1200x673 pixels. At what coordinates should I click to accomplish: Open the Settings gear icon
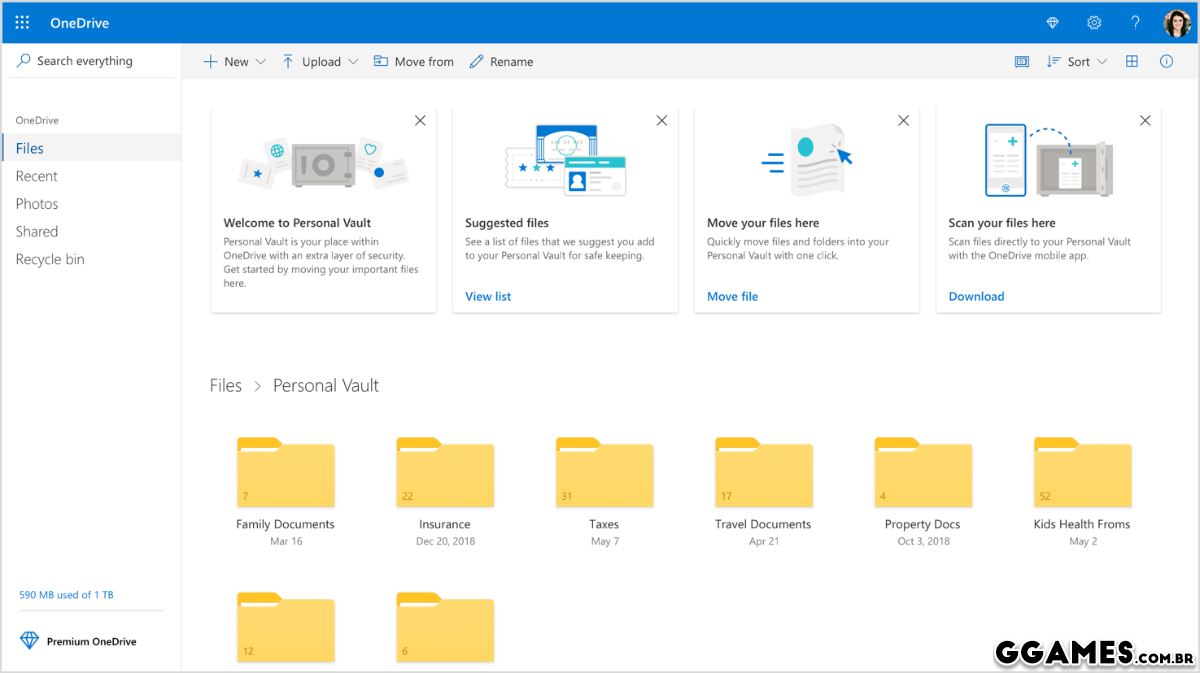[1094, 22]
